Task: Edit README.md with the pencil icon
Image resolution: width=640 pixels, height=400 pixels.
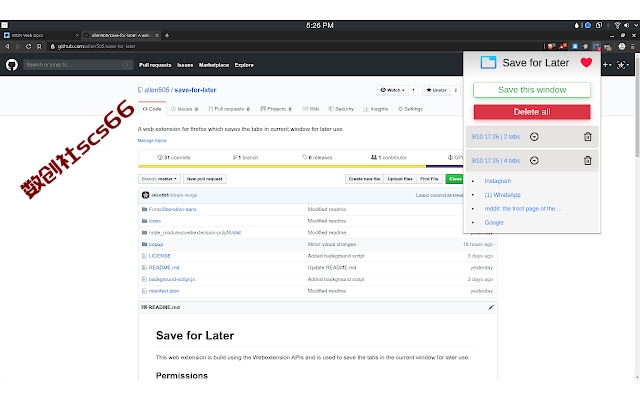Action: point(491,307)
